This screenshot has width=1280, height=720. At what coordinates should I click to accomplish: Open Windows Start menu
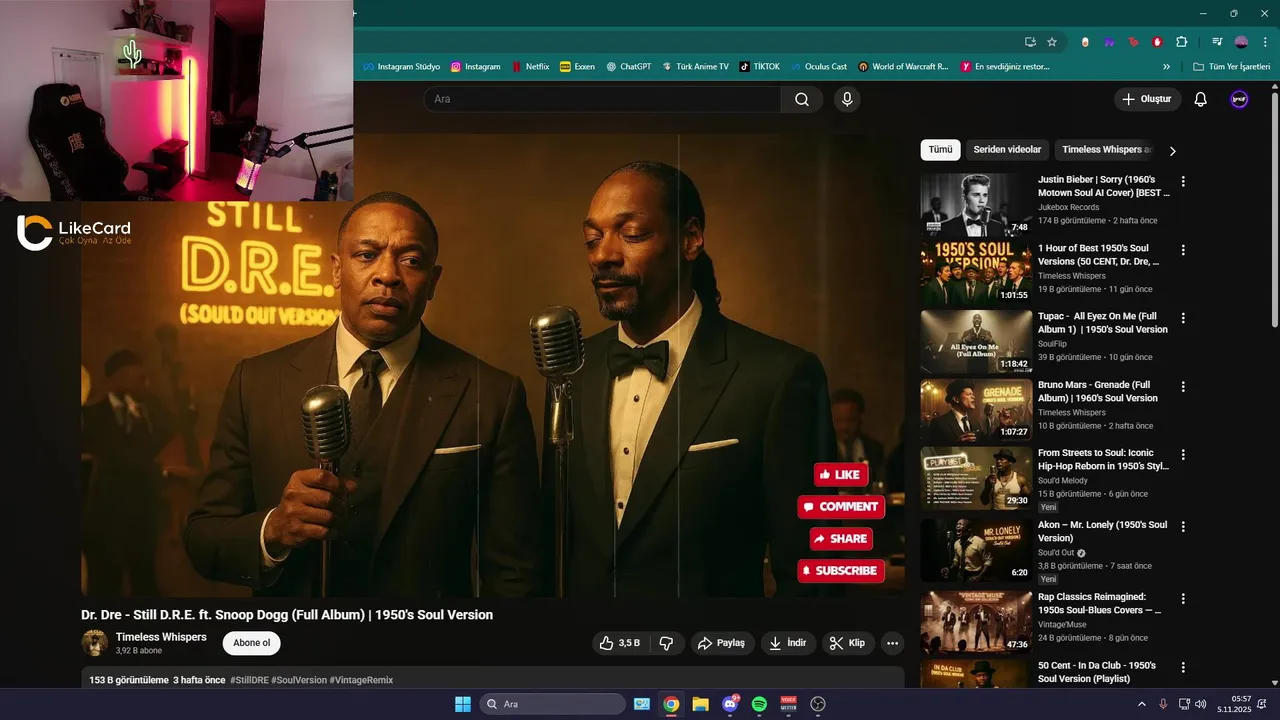pyautogui.click(x=463, y=704)
